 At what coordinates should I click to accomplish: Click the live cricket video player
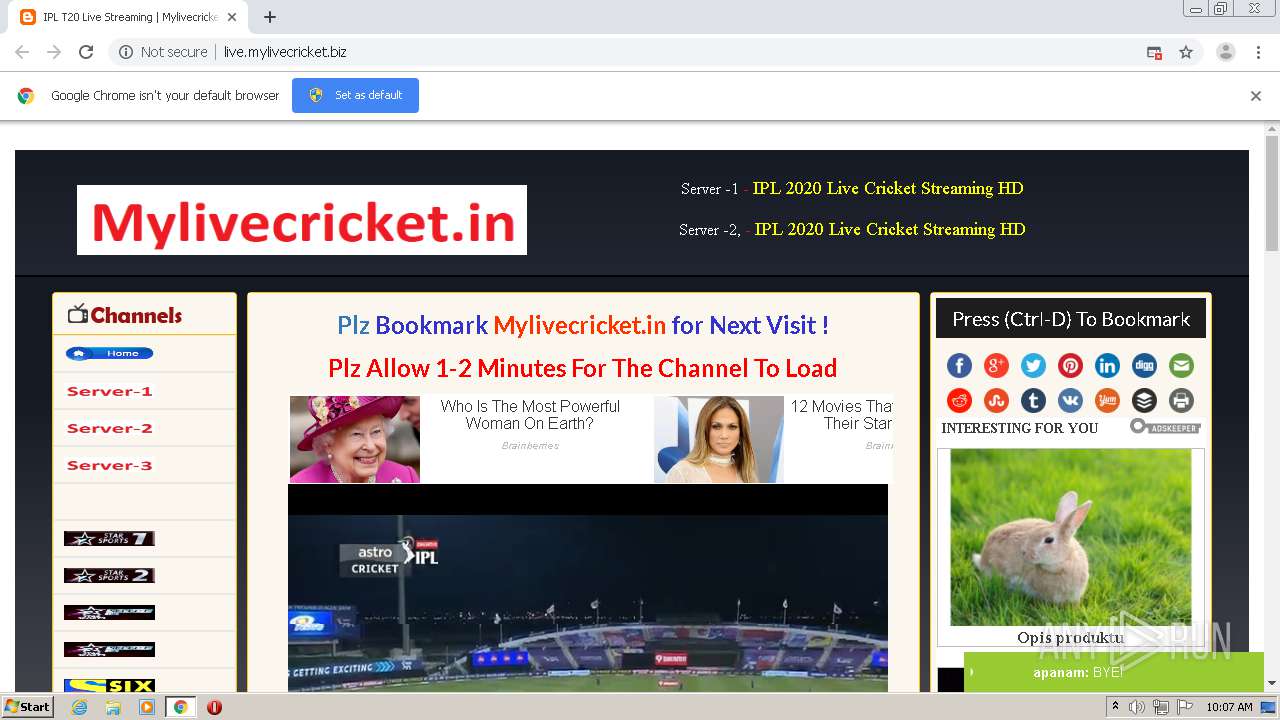(x=588, y=588)
